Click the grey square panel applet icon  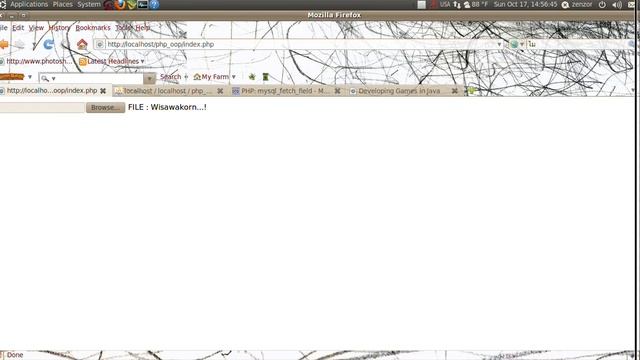(x=422, y=5)
